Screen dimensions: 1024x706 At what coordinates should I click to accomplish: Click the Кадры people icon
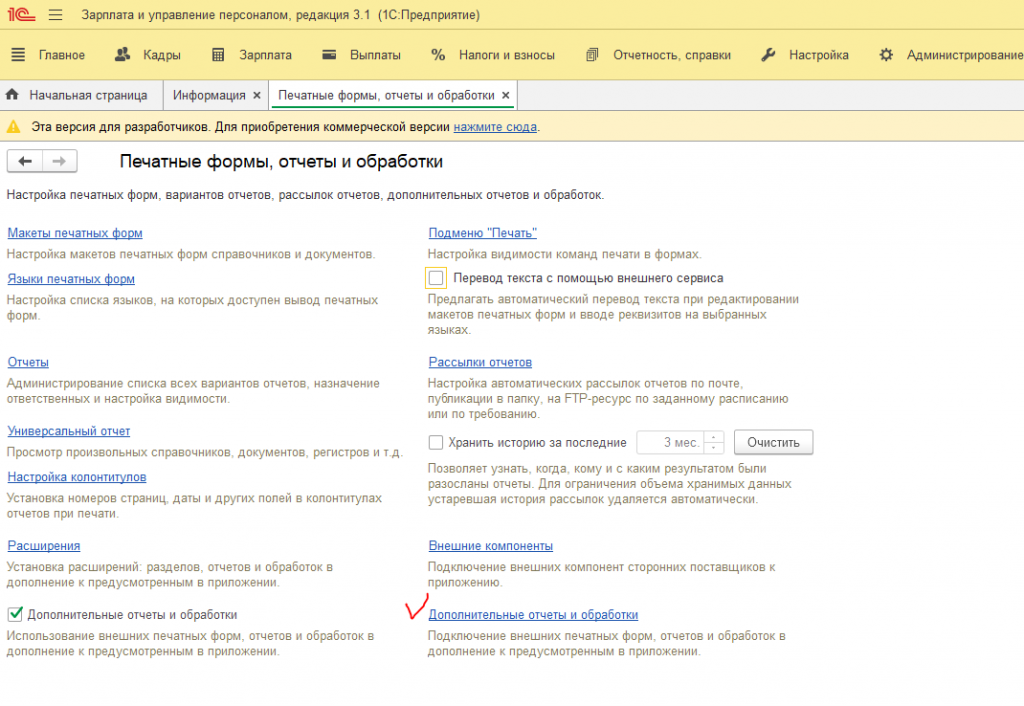click(x=122, y=55)
